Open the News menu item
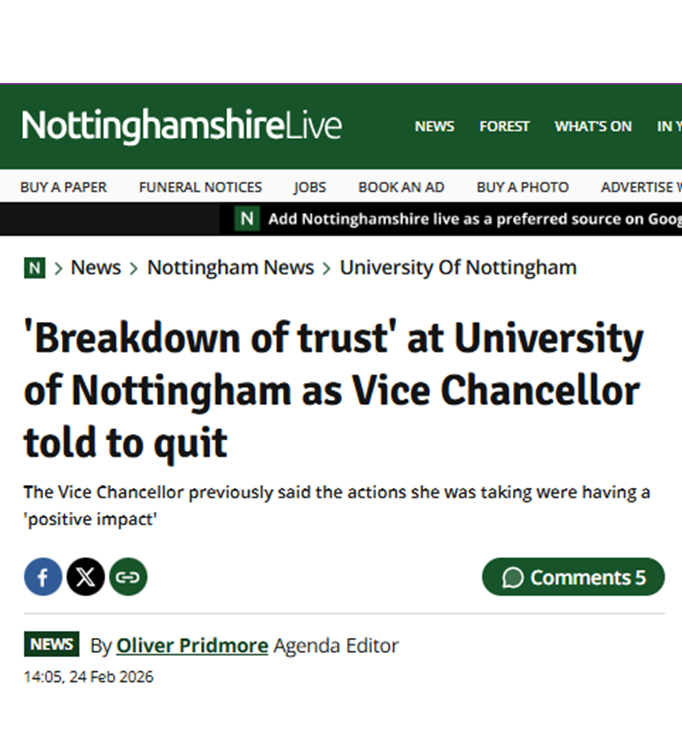Image resolution: width=682 pixels, height=750 pixels. pyautogui.click(x=434, y=126)
